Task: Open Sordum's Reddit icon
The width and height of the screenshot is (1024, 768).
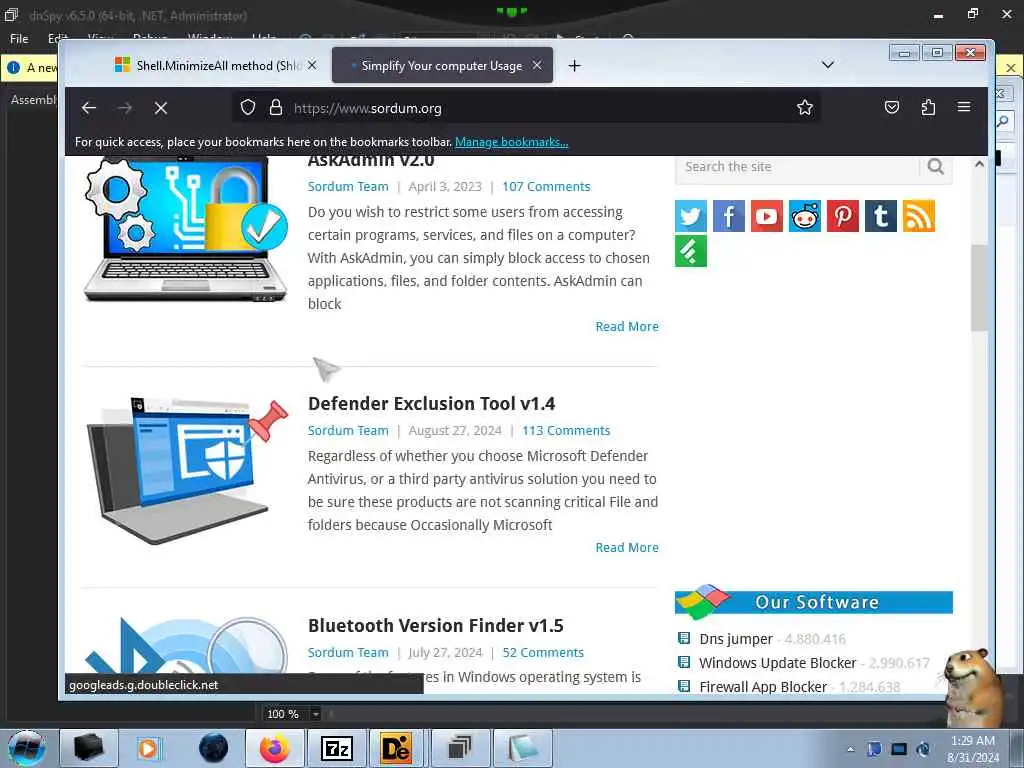Action: coord(805,216)
